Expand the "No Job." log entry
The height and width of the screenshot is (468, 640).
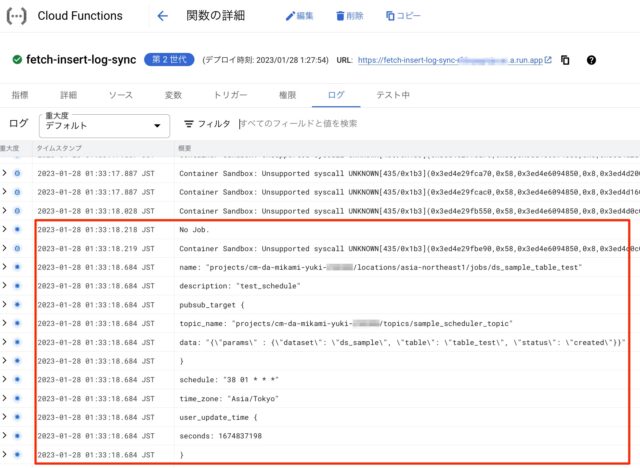5,230
